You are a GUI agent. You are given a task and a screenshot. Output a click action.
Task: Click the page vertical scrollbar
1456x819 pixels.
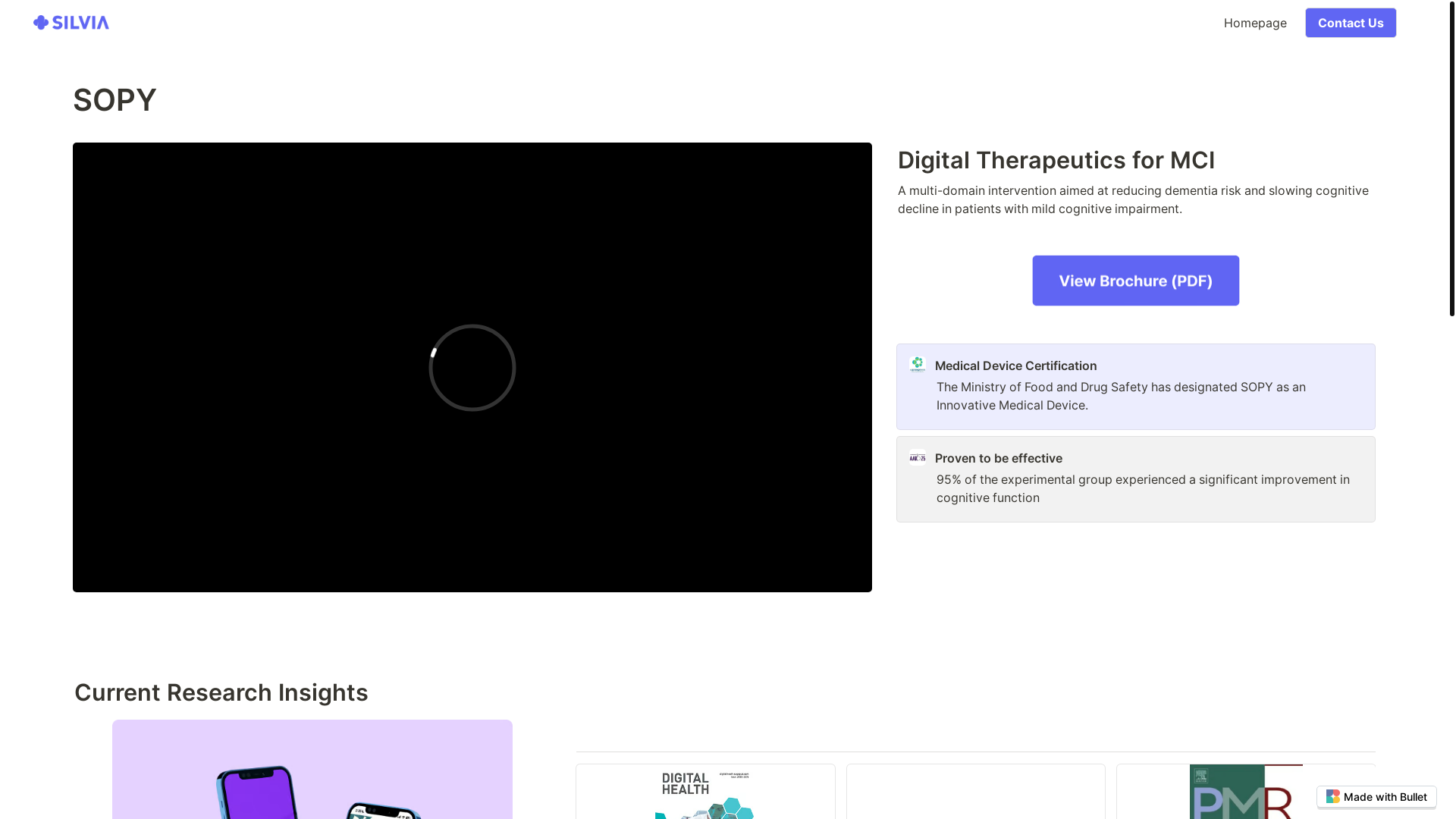tap(1451, 158)
